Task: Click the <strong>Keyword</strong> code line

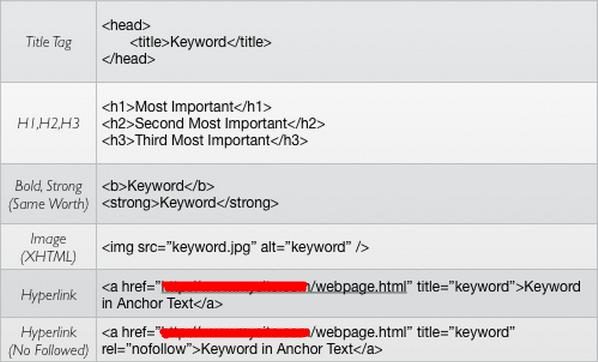Action: (190, 203)
